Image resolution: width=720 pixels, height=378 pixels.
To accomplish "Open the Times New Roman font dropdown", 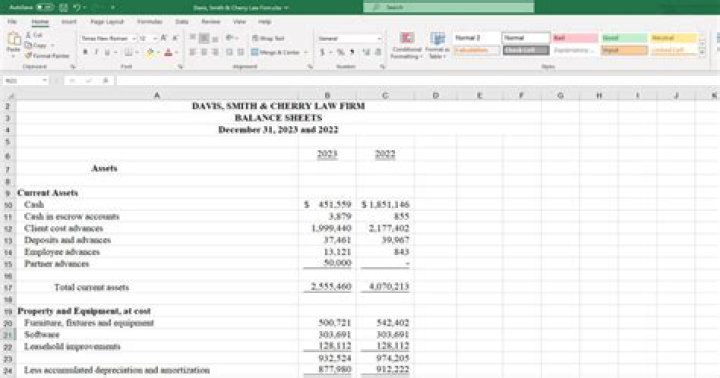I will click(x=134, y=39).
